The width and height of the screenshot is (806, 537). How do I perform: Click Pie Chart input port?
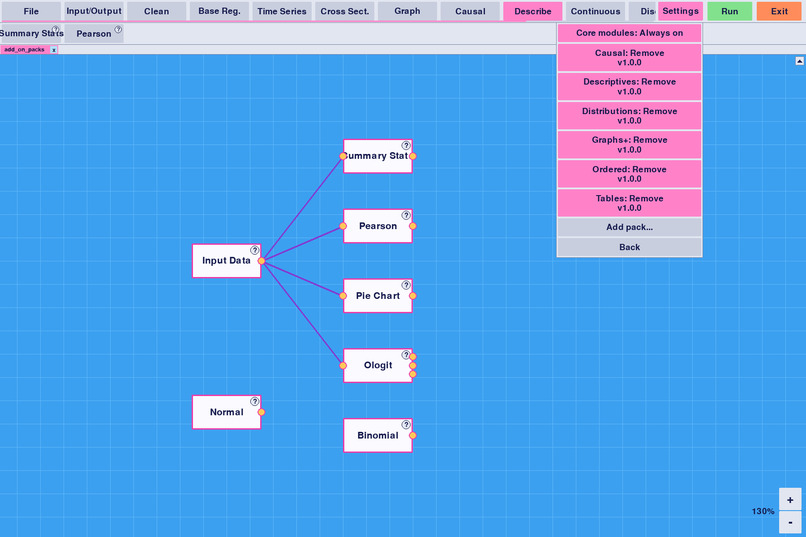[x=343, y=296]
